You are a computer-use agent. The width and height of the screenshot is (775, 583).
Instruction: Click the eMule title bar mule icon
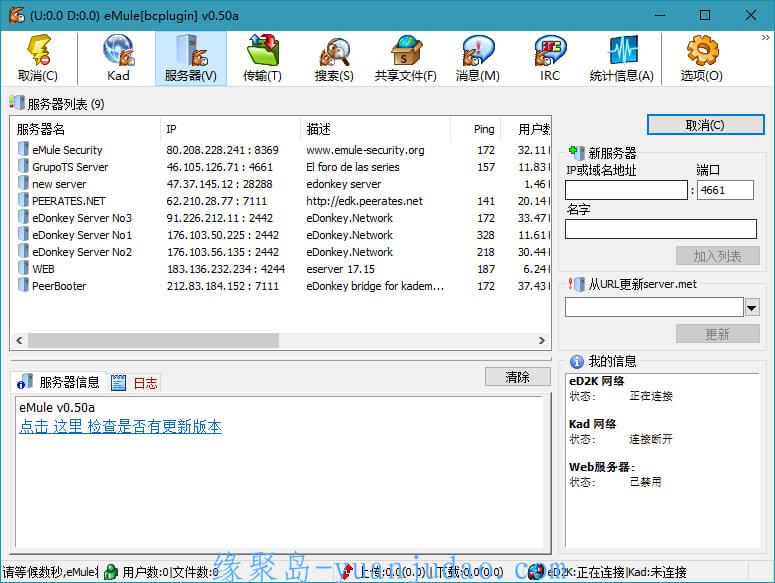point(16,15)
